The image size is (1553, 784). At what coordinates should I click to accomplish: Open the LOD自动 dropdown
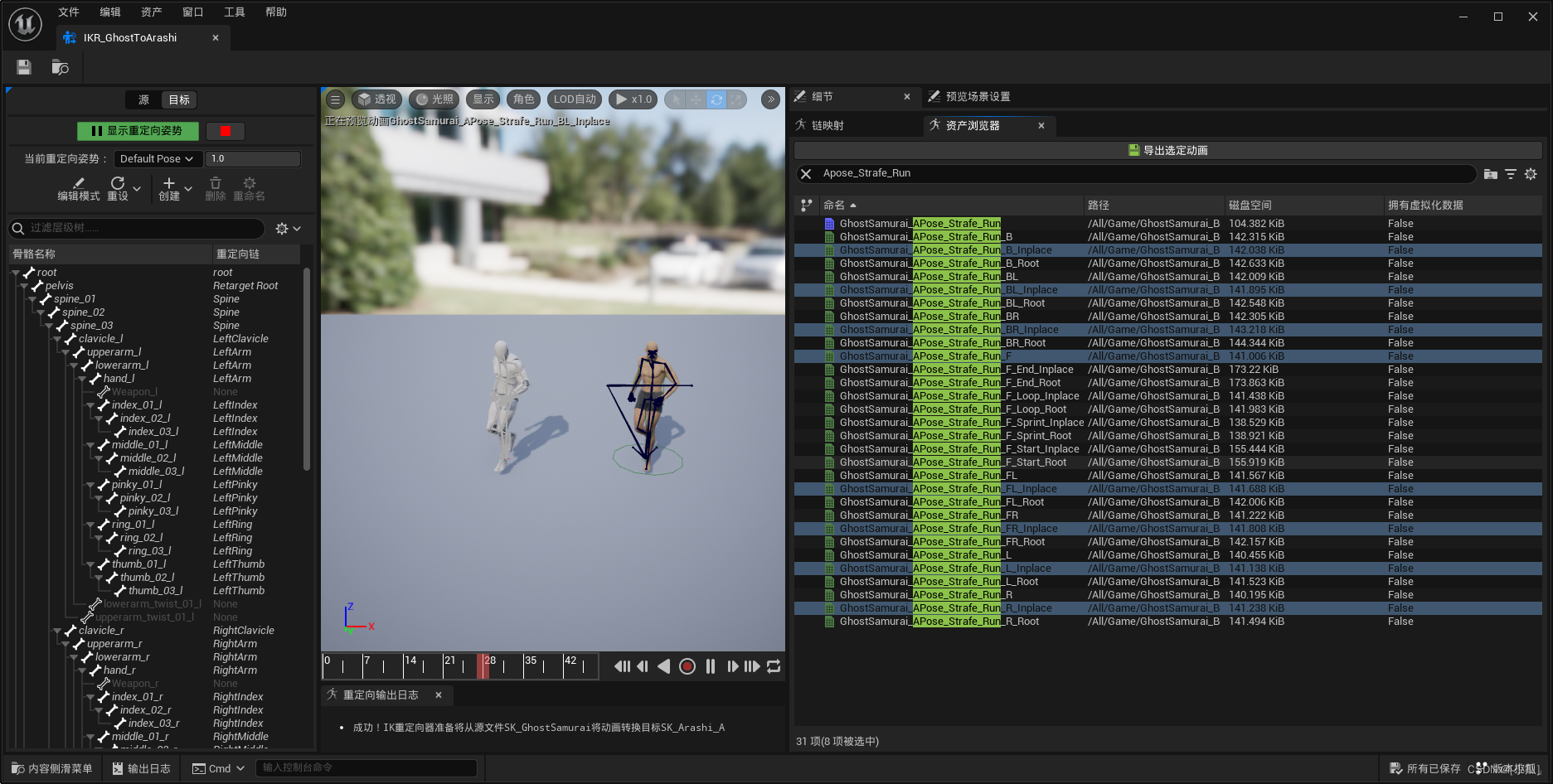pyautogui.click(x=575, y=99)
